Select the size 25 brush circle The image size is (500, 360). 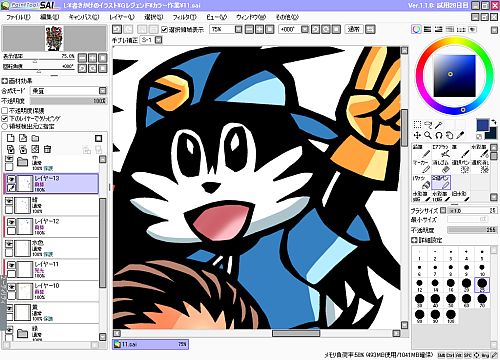[x=482, y=284]
